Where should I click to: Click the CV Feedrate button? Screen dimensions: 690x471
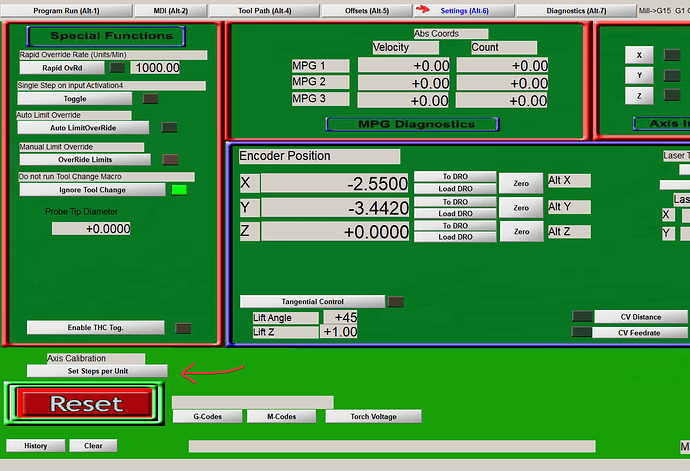[x=640, y=332]
